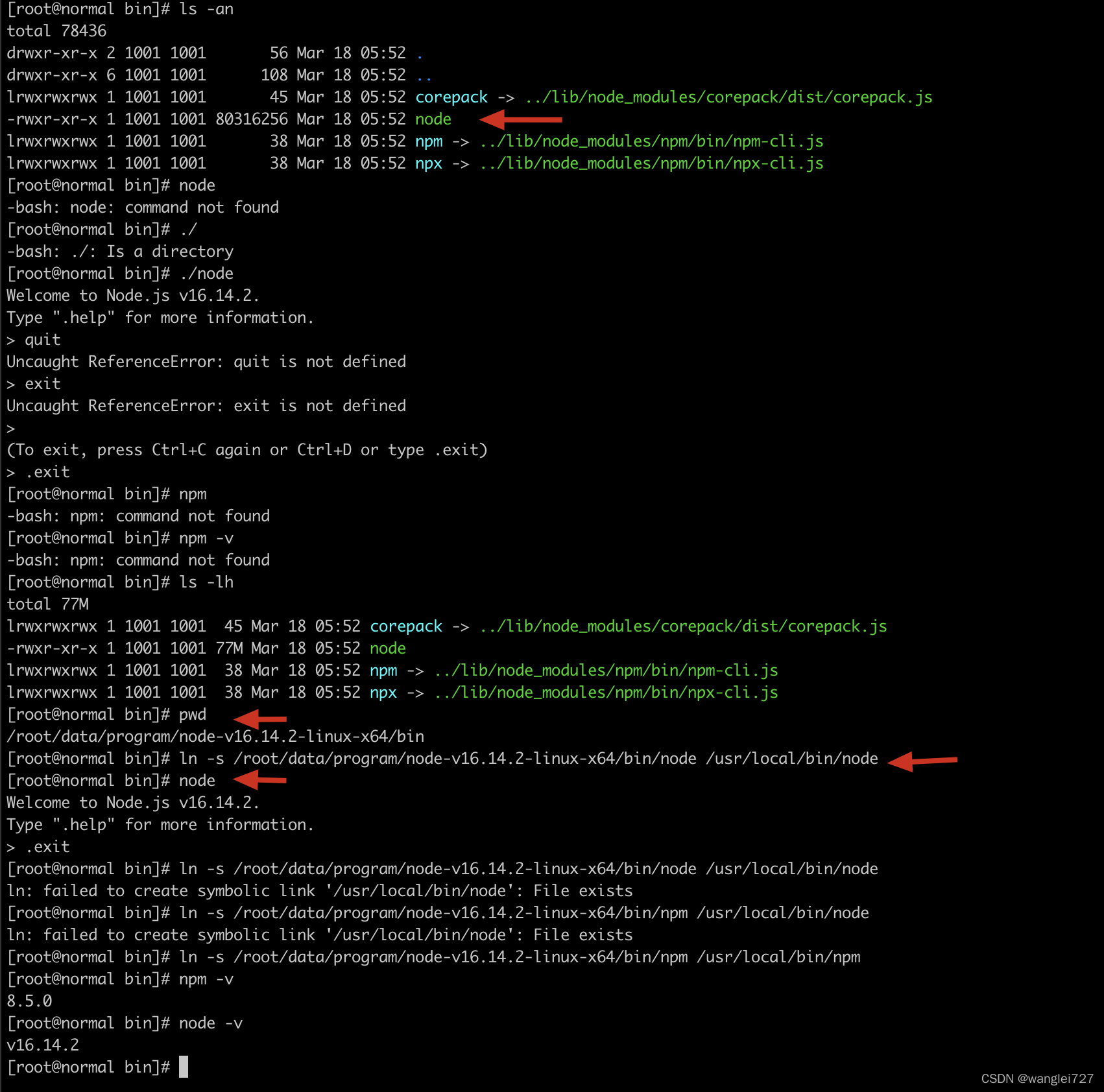The width and height of the screenshot is (1104, 1092).
Task: Select 'quit is not defined' ReferenceError line
Action: (206, 362)
